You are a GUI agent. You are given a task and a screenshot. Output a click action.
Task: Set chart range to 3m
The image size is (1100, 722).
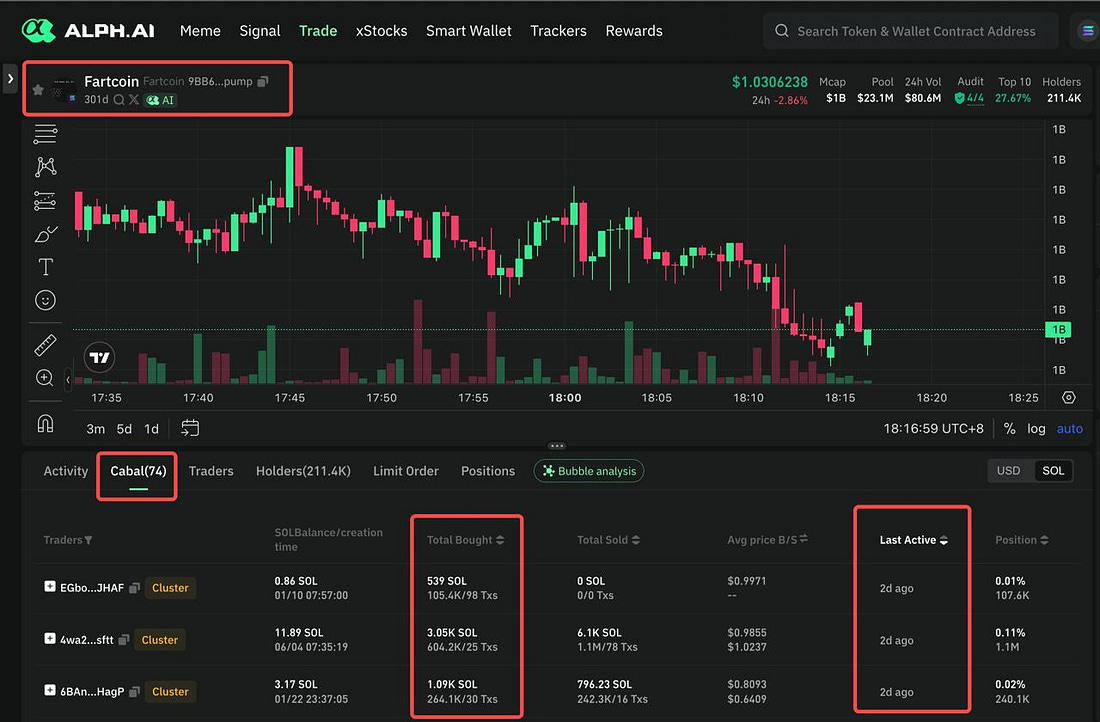(x=95, y=429)
